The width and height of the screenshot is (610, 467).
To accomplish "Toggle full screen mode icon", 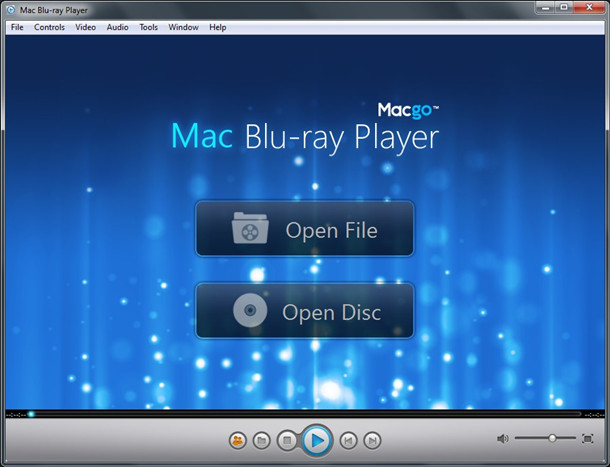I will (587, 438).
